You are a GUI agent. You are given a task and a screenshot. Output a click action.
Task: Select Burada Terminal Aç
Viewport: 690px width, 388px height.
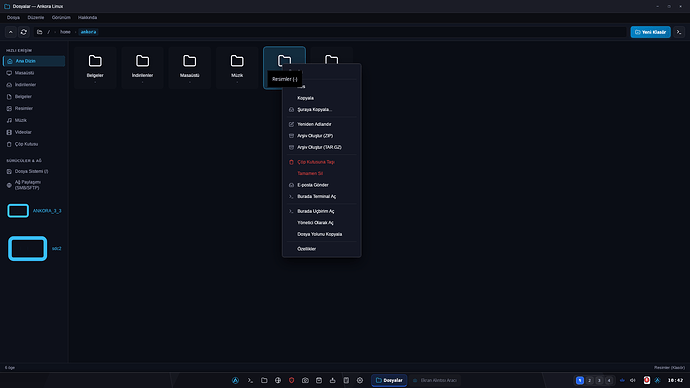coord(322,197)
